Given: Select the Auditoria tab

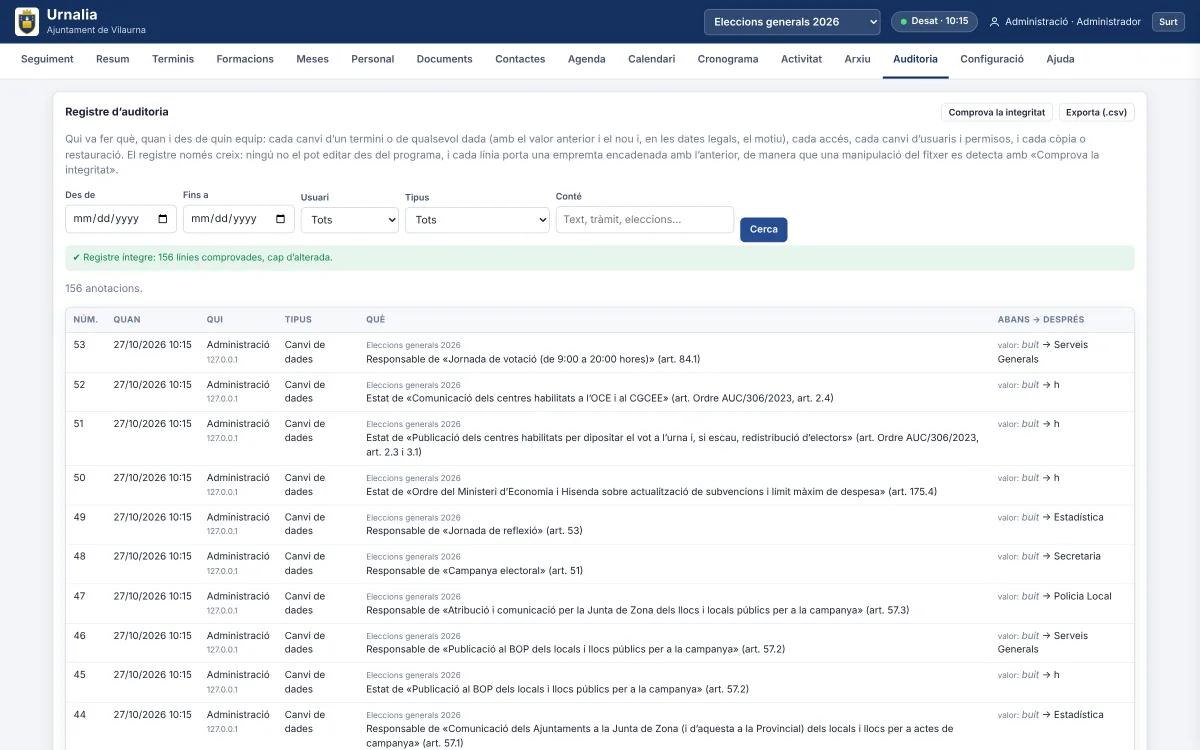Looking at the screenshot, I should pyautogui.click(x=915, y=59).
